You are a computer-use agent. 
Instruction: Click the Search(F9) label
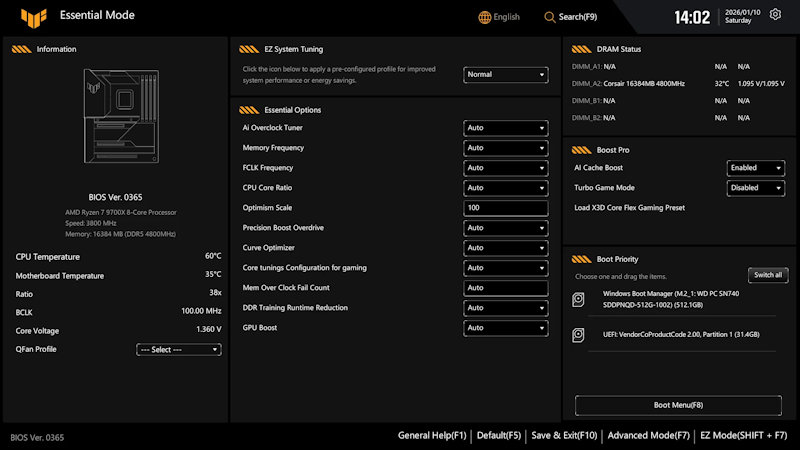(578, 17)
